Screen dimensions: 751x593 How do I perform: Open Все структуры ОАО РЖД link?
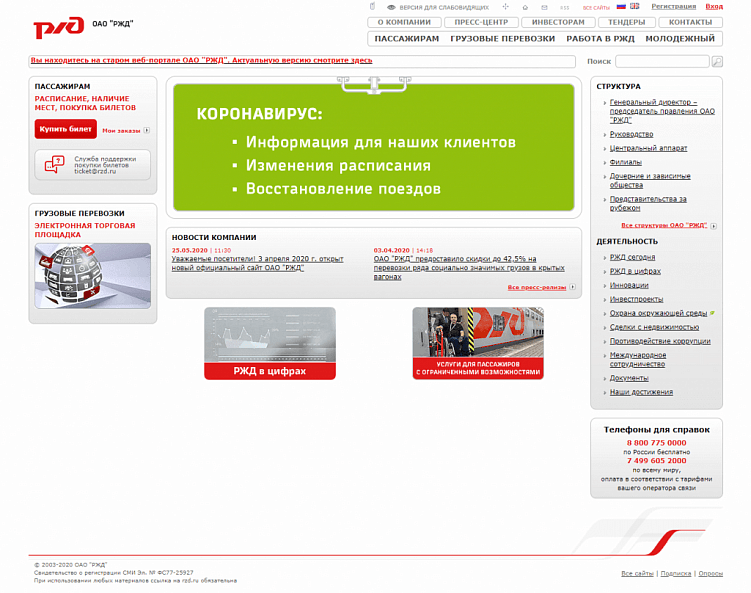tap(664, 226)
